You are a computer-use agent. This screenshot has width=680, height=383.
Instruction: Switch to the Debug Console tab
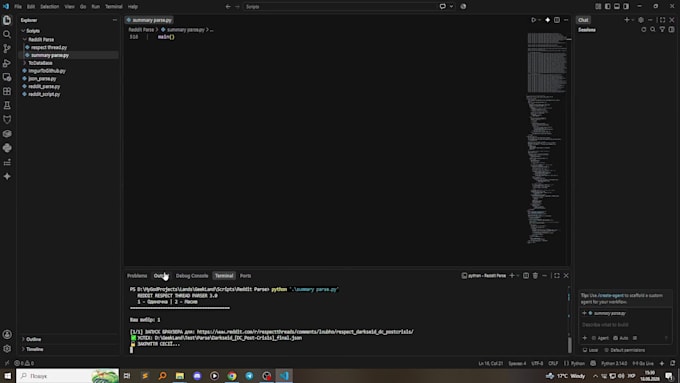192,276
